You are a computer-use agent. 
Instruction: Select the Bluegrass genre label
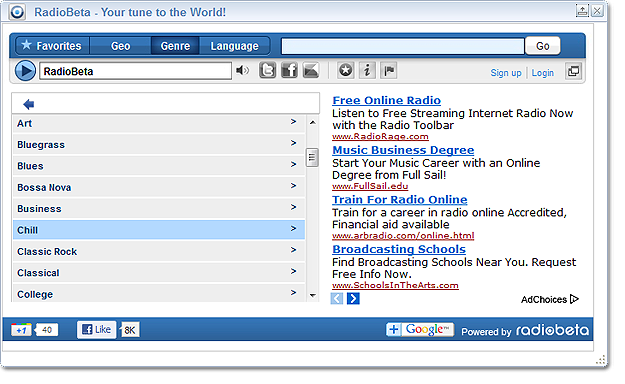[41, 145]
